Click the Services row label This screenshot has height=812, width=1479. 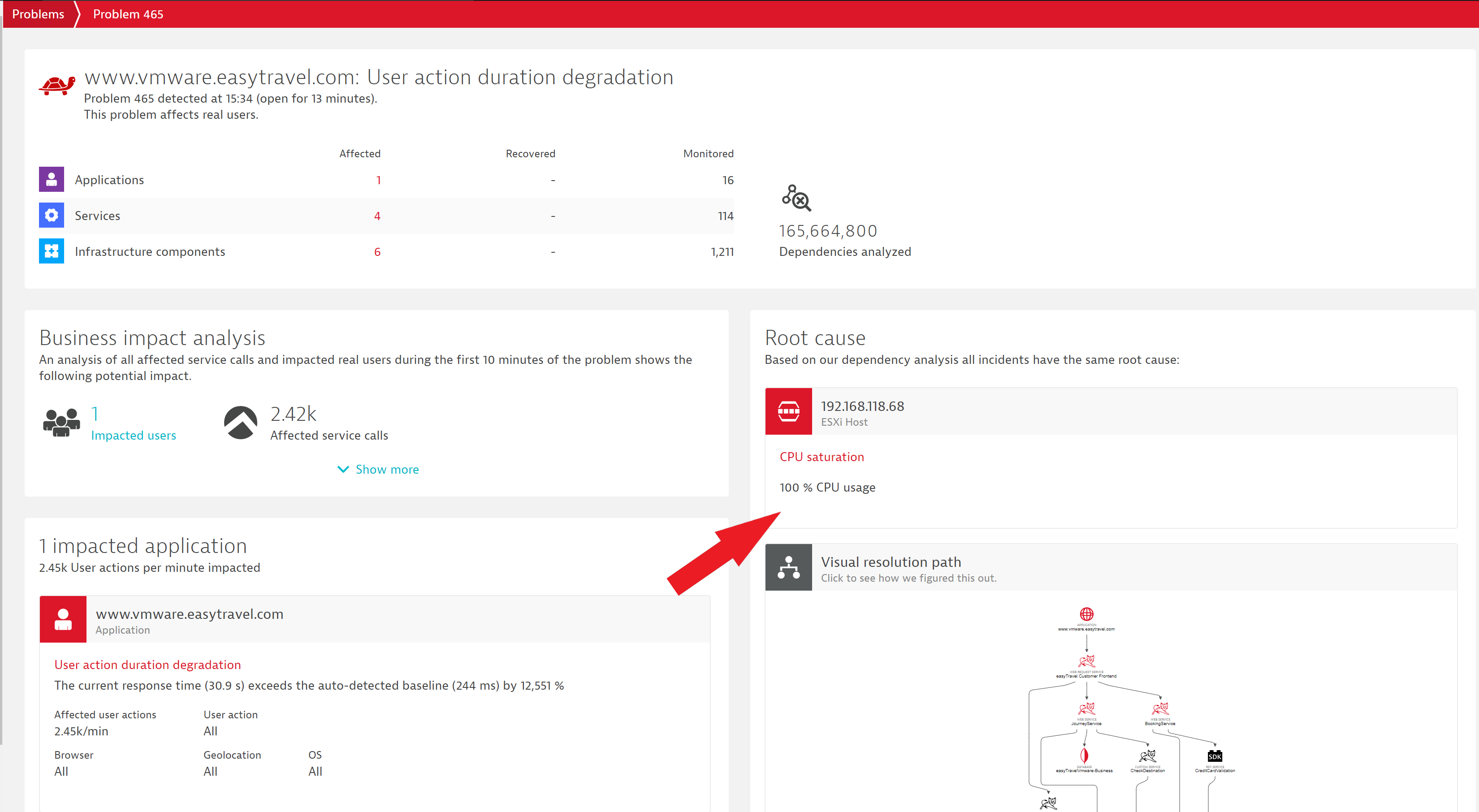pyautogui.click(x=98, y=216)
